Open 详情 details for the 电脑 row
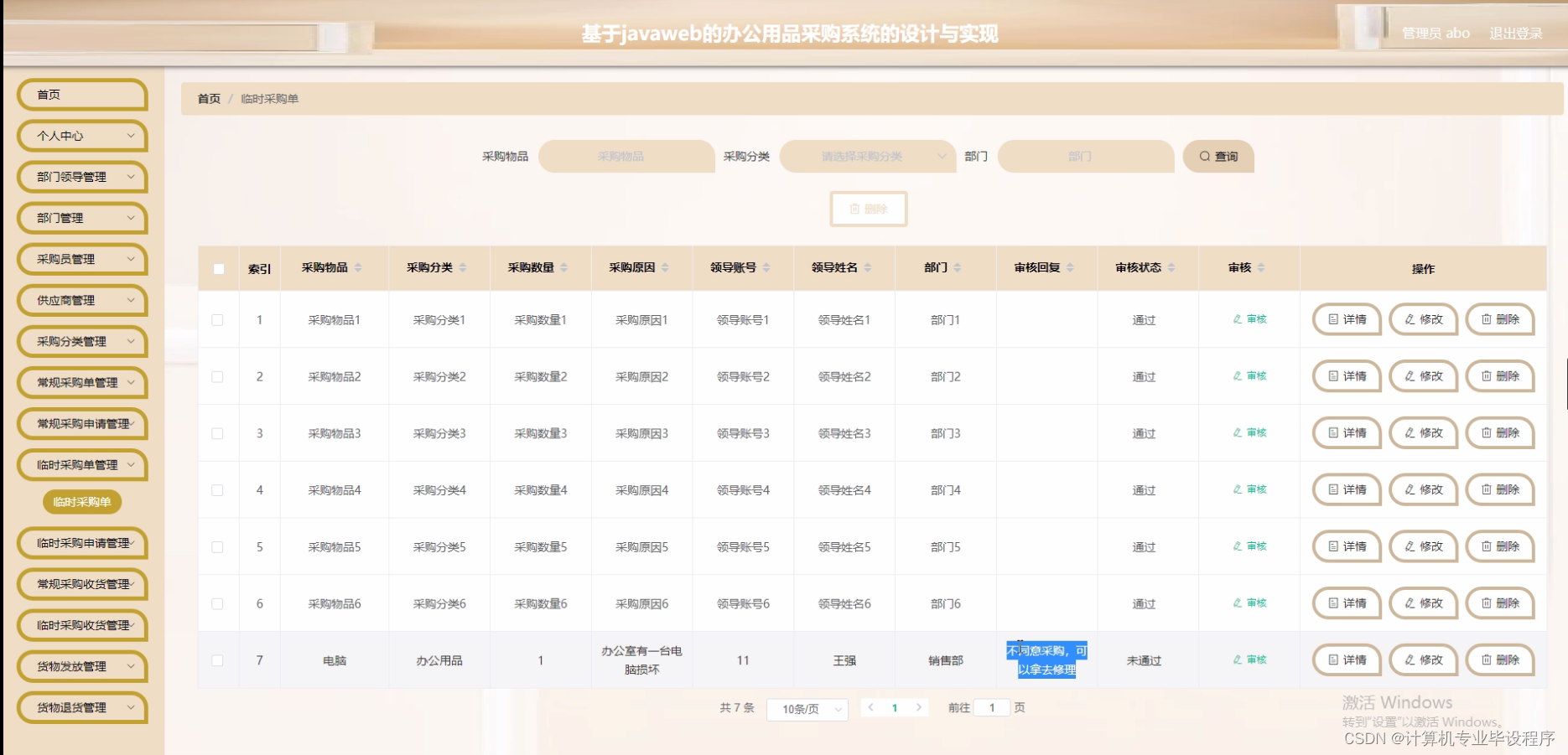The width and height of the screenshot is (1568, 755). point(1345,659)
